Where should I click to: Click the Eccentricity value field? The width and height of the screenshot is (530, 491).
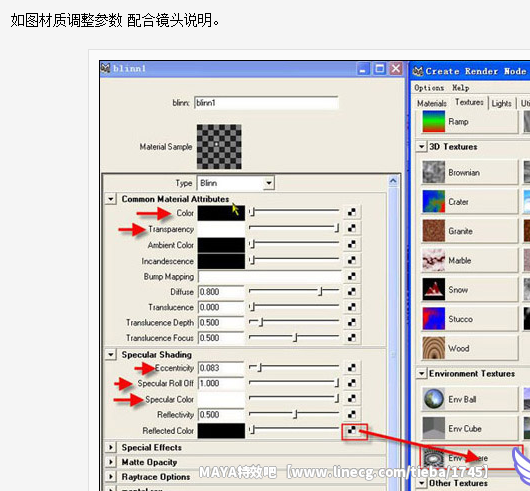[221, 368]
